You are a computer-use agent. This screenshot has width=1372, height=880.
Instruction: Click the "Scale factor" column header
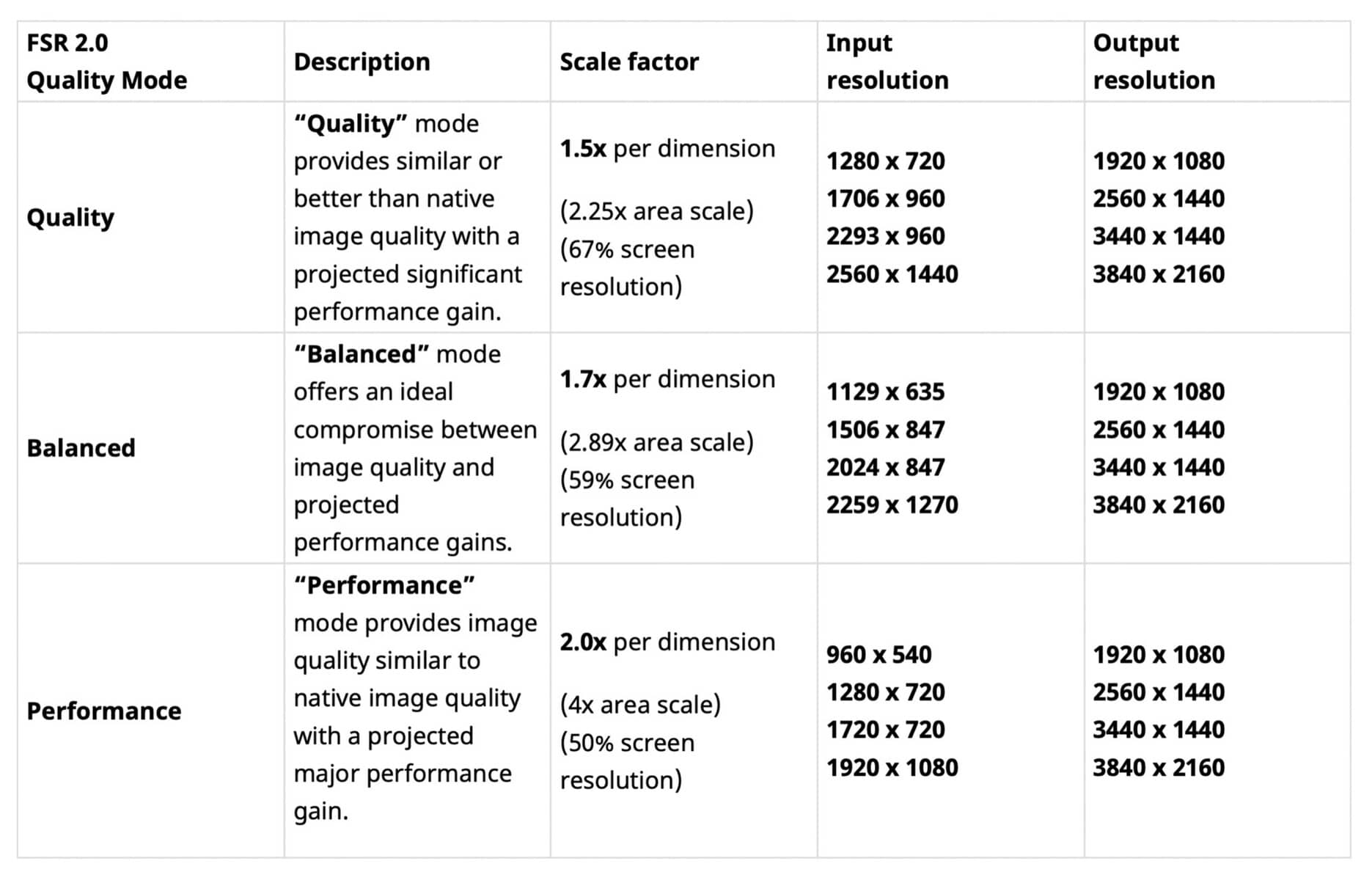(629, 62)
